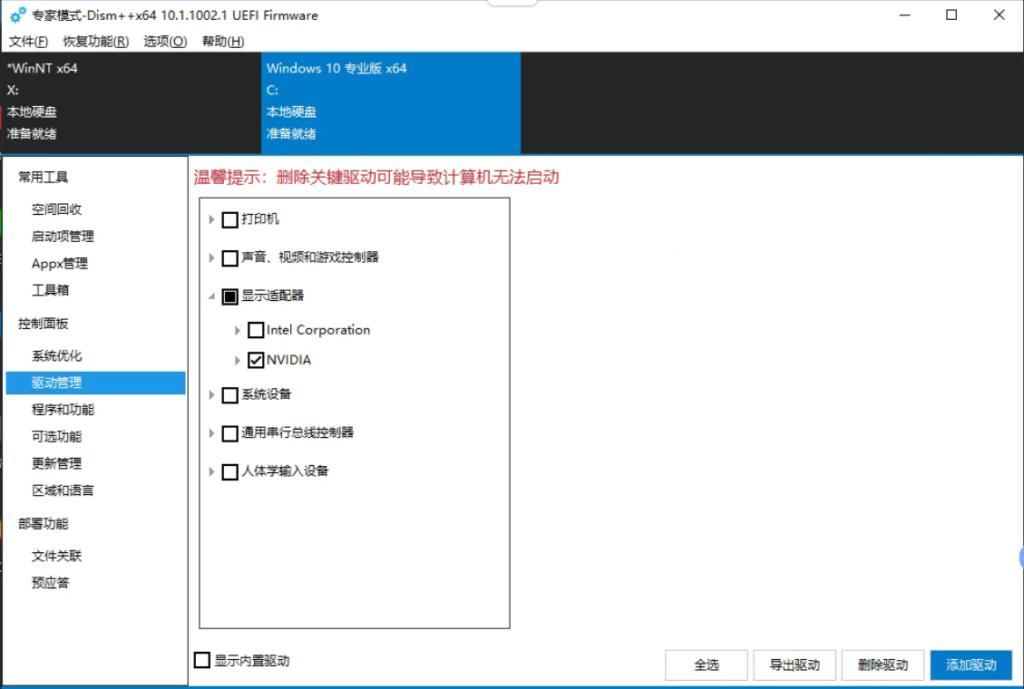Screen dimensions: 1024x689
Task: Open the 文件 menu
Action: [28, 41]
